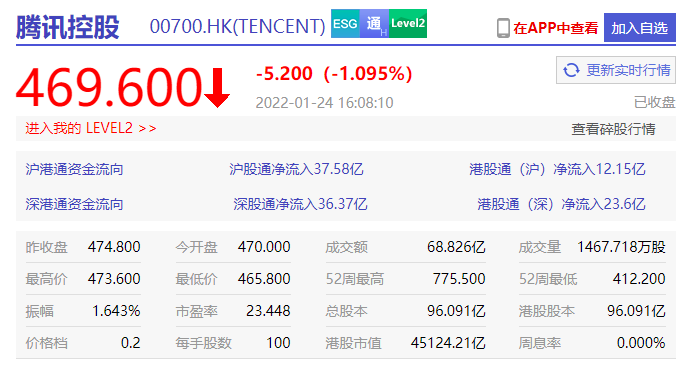Open 沪港通资金流向 link
Screen dimensions: 677x374
pos(74,169)
